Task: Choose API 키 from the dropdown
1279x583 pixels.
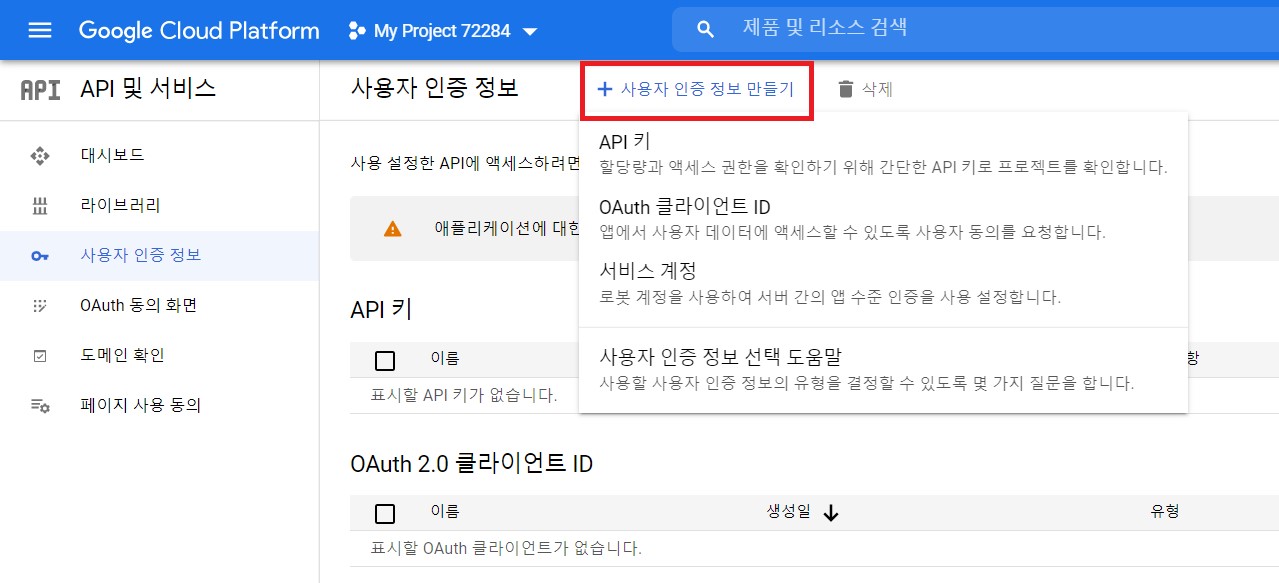Action: coord(883,154)
